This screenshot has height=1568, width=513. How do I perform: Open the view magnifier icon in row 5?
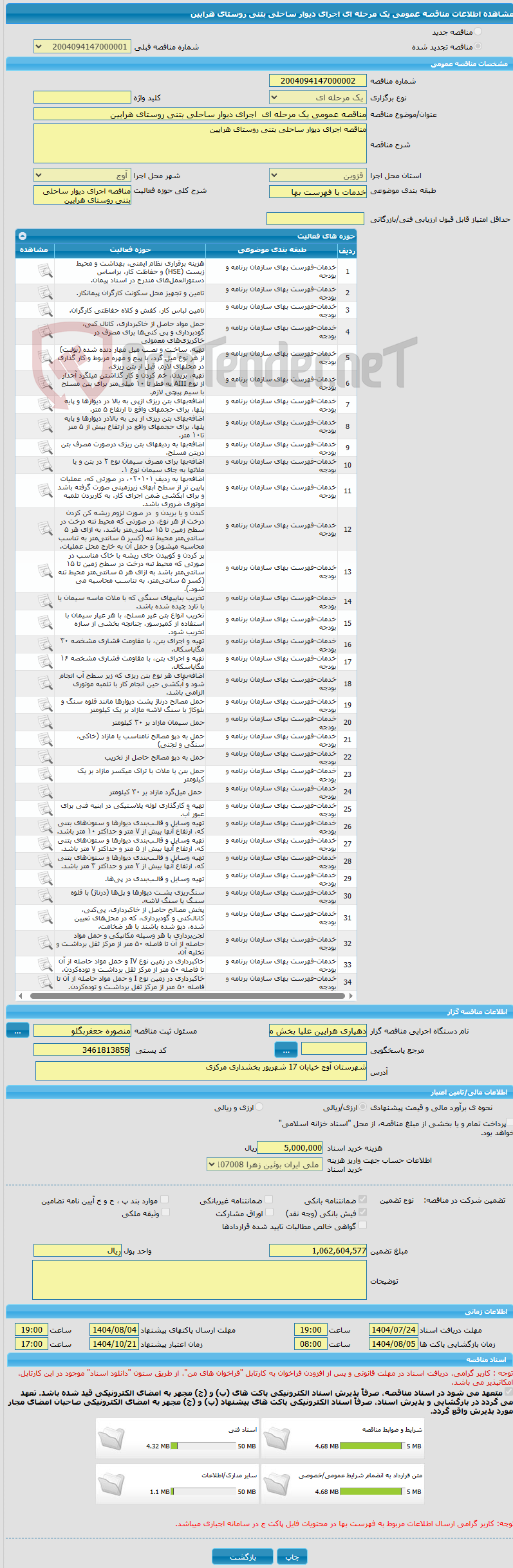click(44, 357)
